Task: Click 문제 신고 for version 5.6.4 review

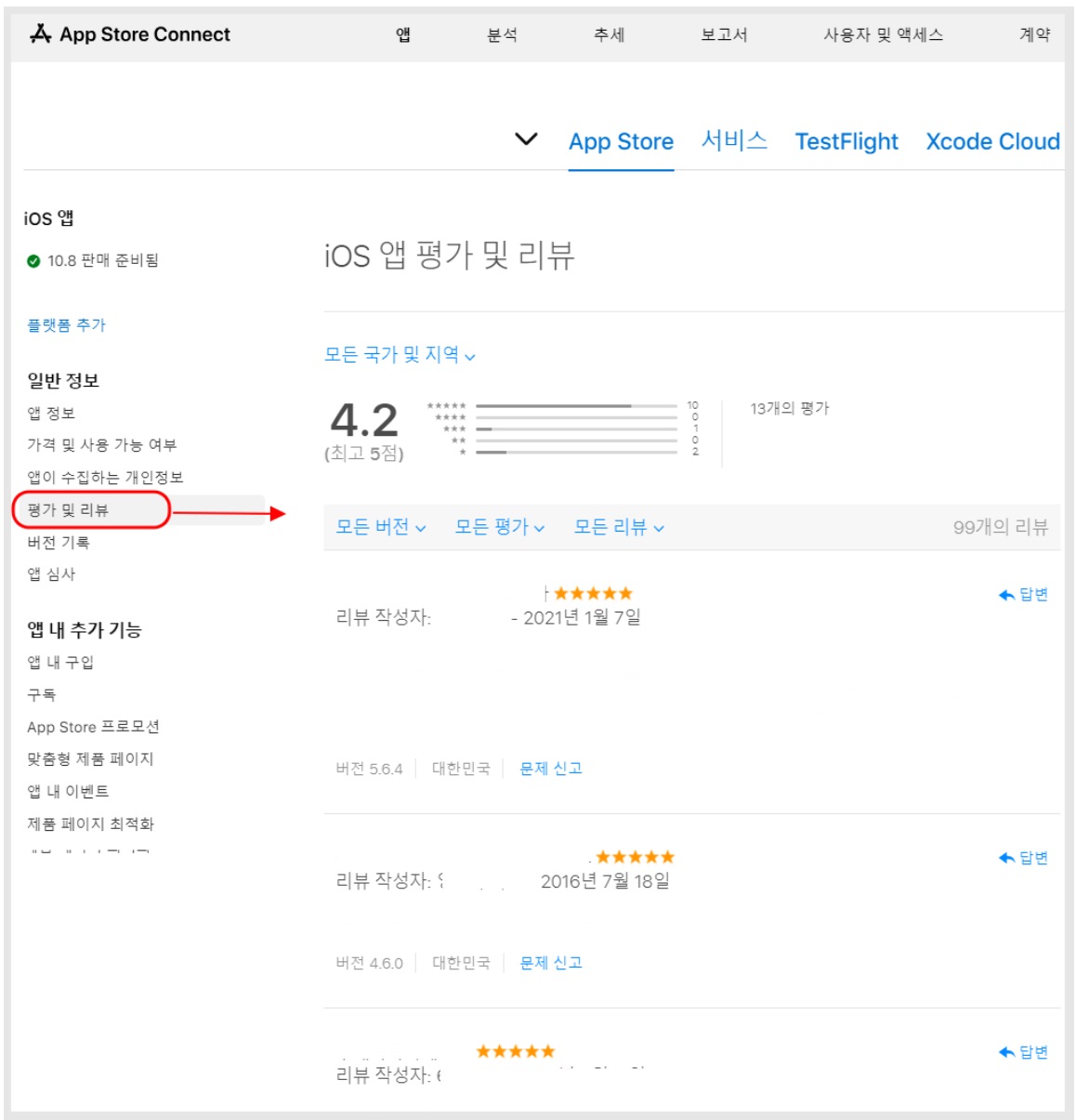Action: [551, 769]
